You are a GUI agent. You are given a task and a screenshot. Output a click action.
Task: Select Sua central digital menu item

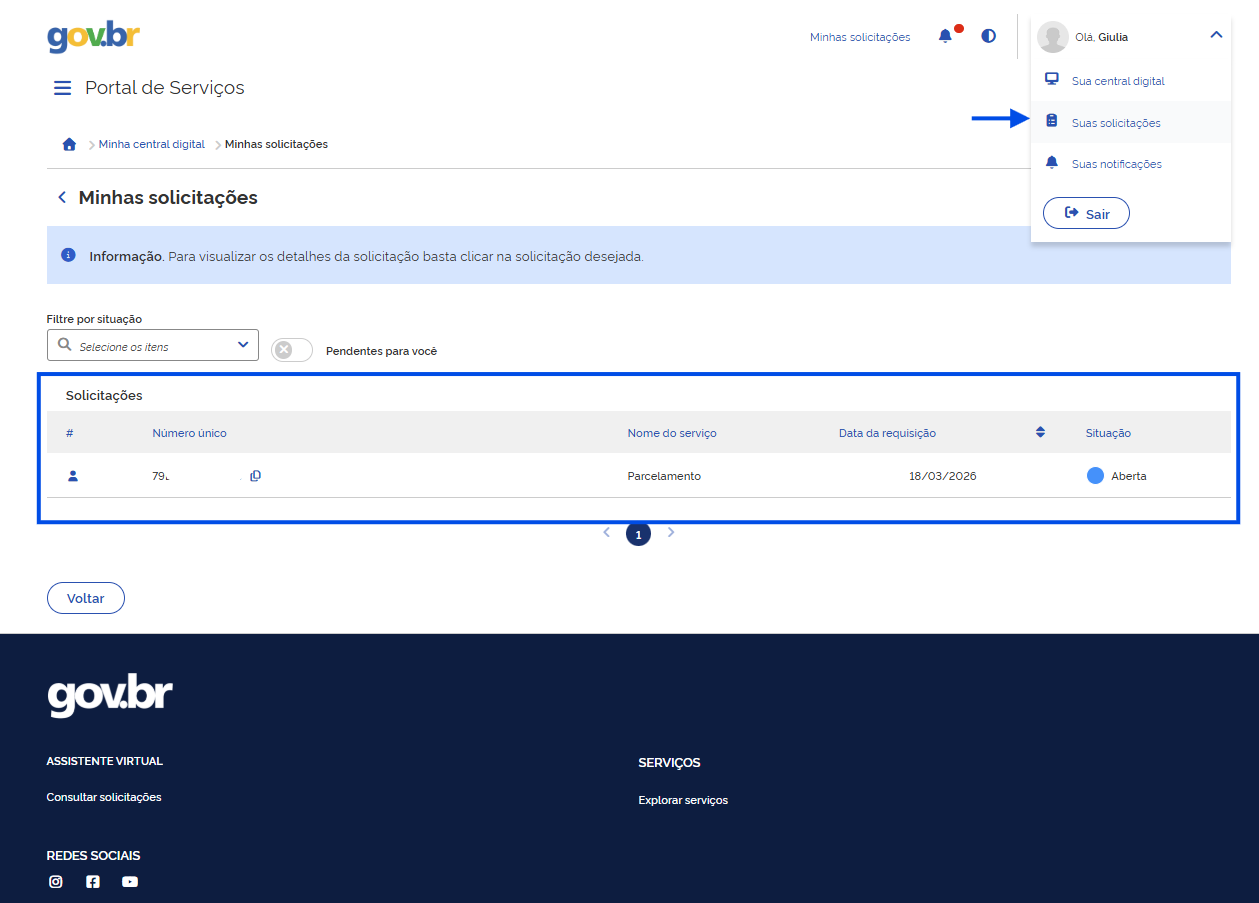tap(1131, 81)
